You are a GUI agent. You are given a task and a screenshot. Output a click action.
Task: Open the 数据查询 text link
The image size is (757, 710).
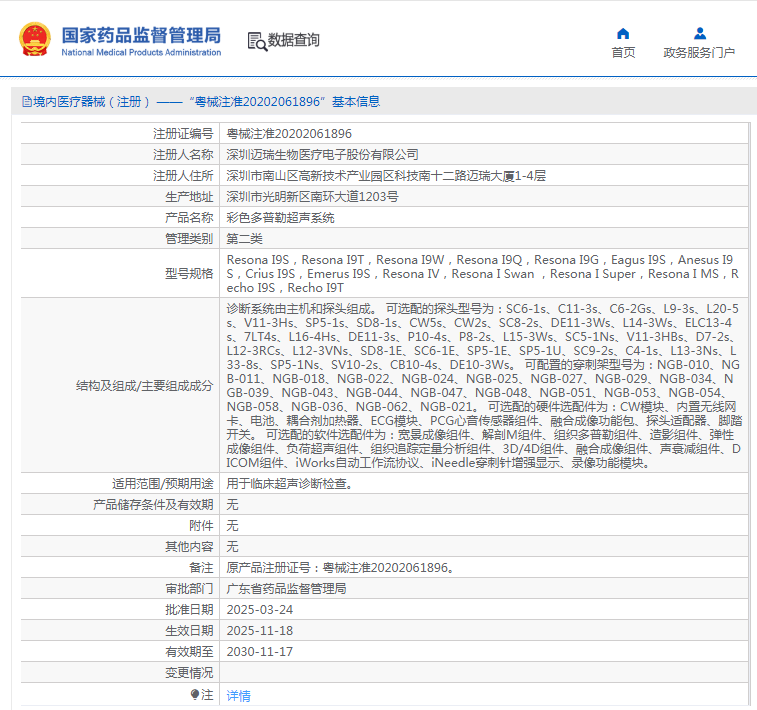click(294, 40)
